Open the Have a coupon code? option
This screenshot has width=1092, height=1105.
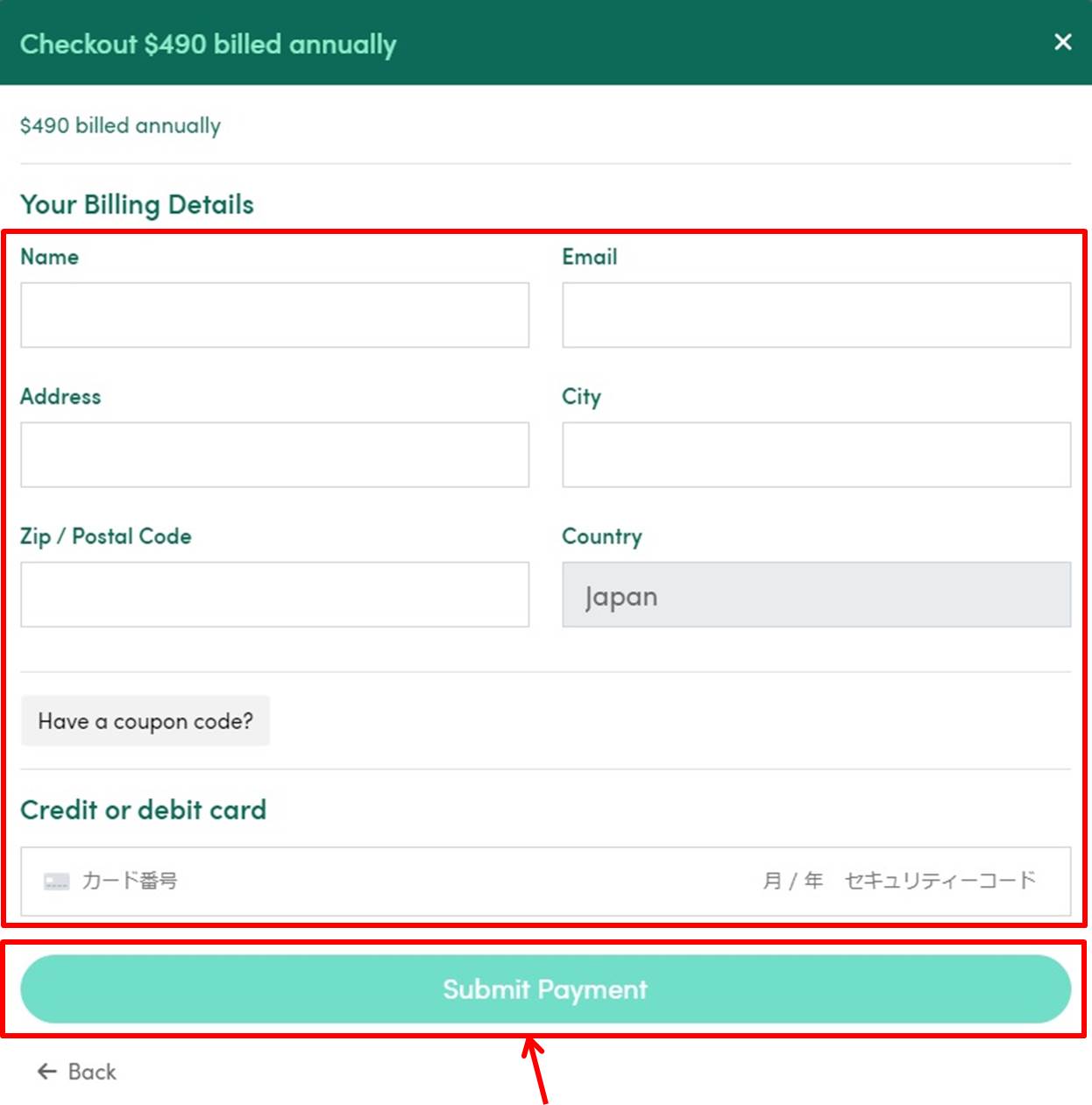145,721
